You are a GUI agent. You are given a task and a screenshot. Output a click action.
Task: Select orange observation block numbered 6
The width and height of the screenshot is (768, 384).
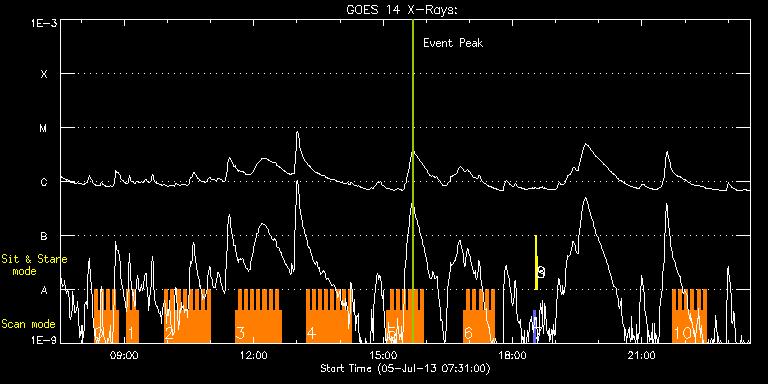(x=479, y=316)
